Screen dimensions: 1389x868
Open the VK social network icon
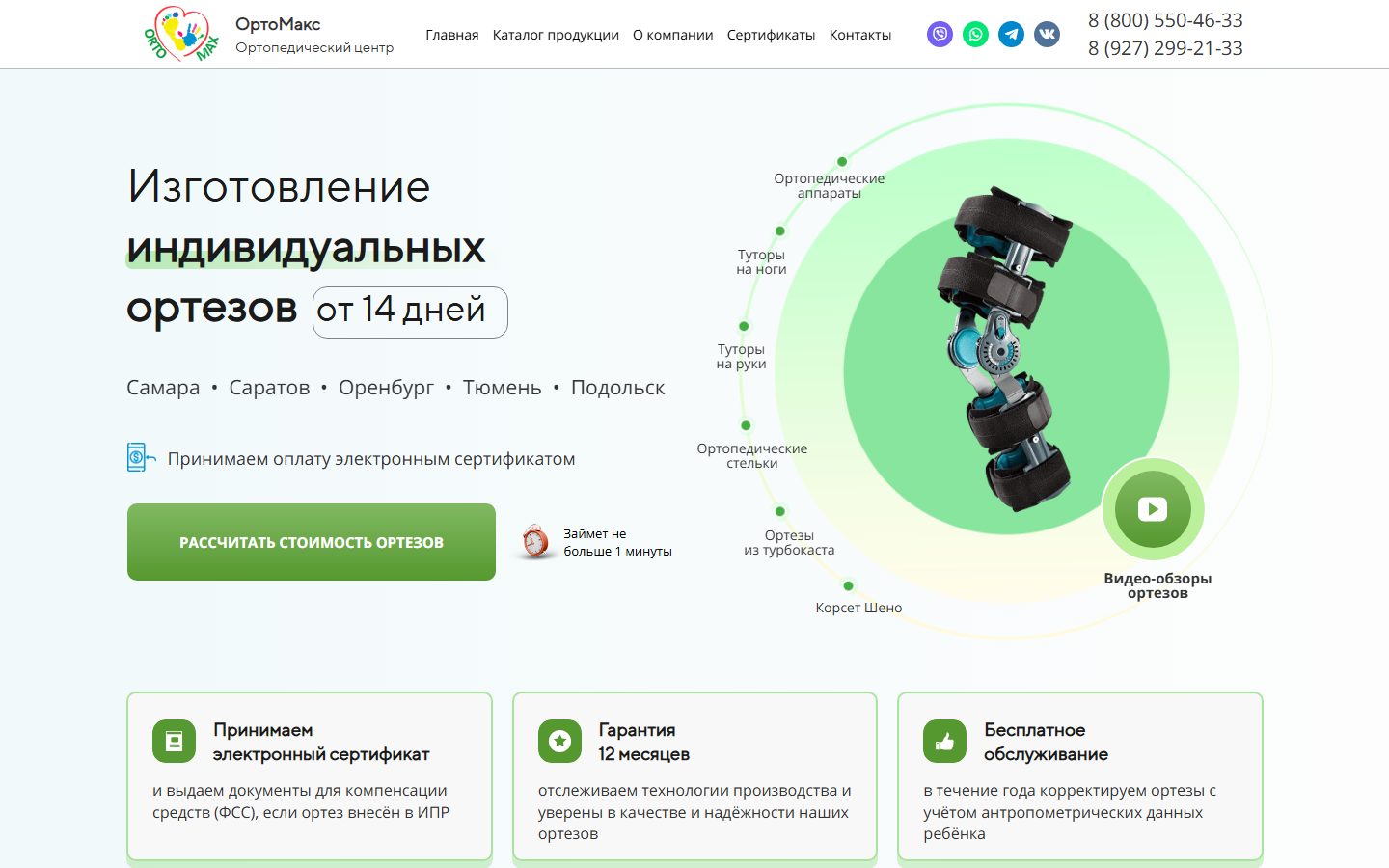click(1047, 35)
